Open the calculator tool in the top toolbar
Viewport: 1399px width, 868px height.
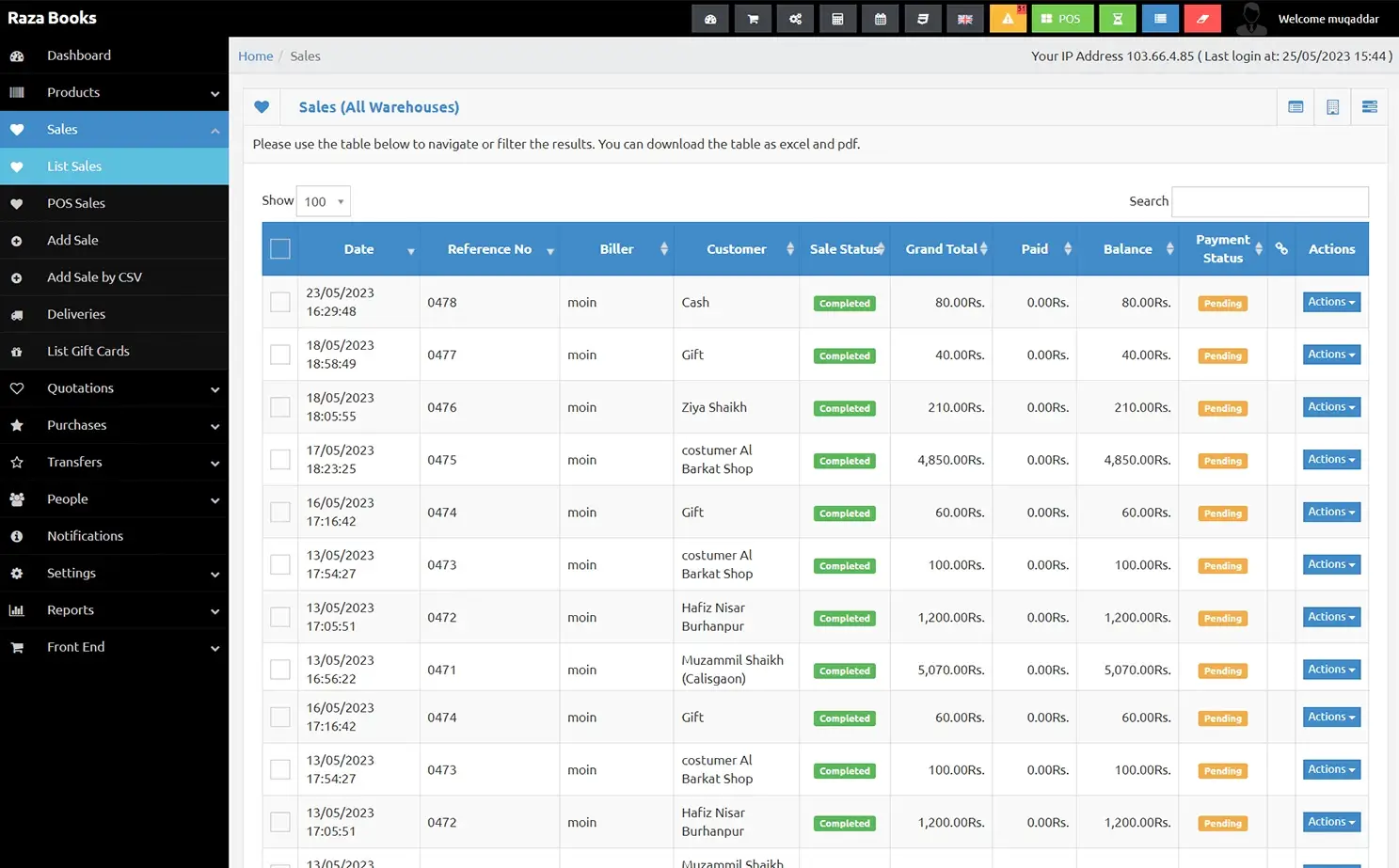[838, 18]
